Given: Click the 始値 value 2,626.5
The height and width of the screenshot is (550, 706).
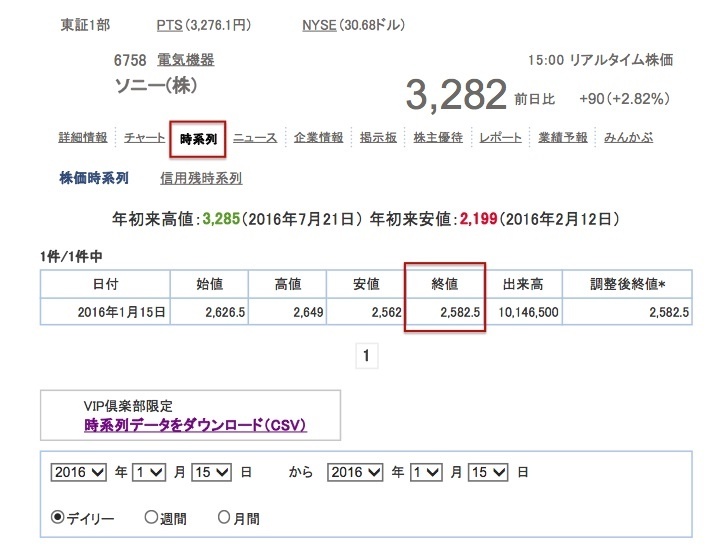Looking at the screenshot, I should [x=225, y=312].
